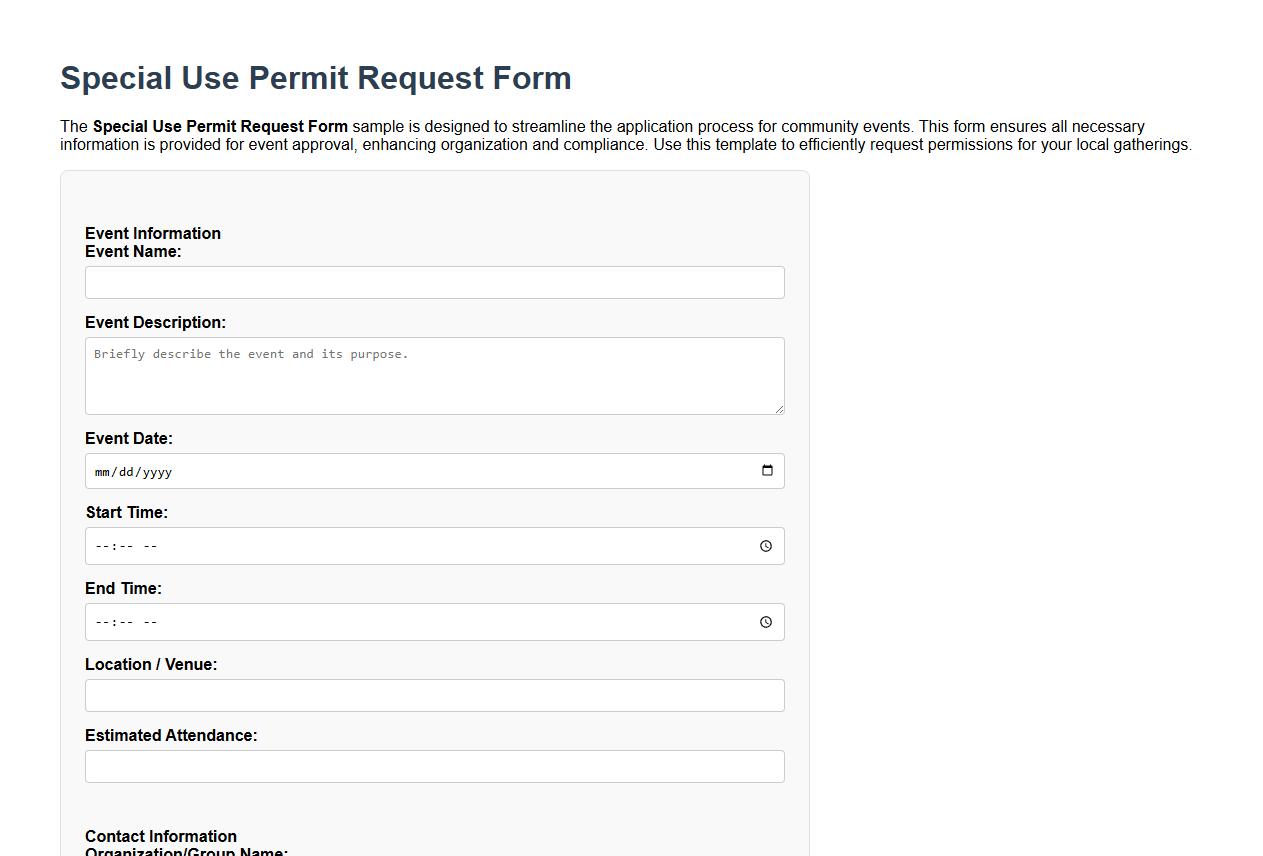The image size is (1263, 856).
Task: Click the Event Information section heading
Action: pyautogui.click(x=152, y=233)
